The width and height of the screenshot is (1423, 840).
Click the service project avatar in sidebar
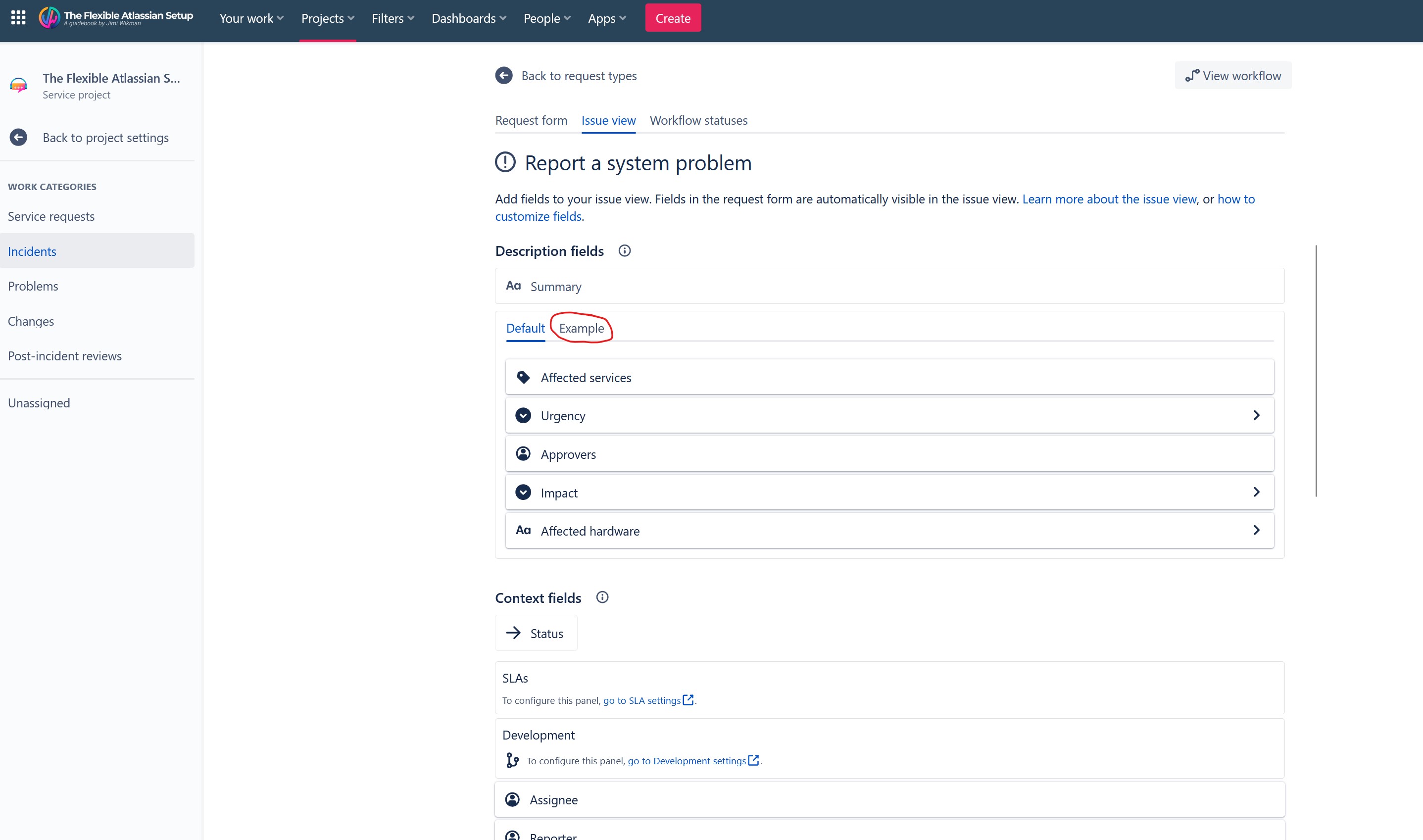[x=19, y=86]
